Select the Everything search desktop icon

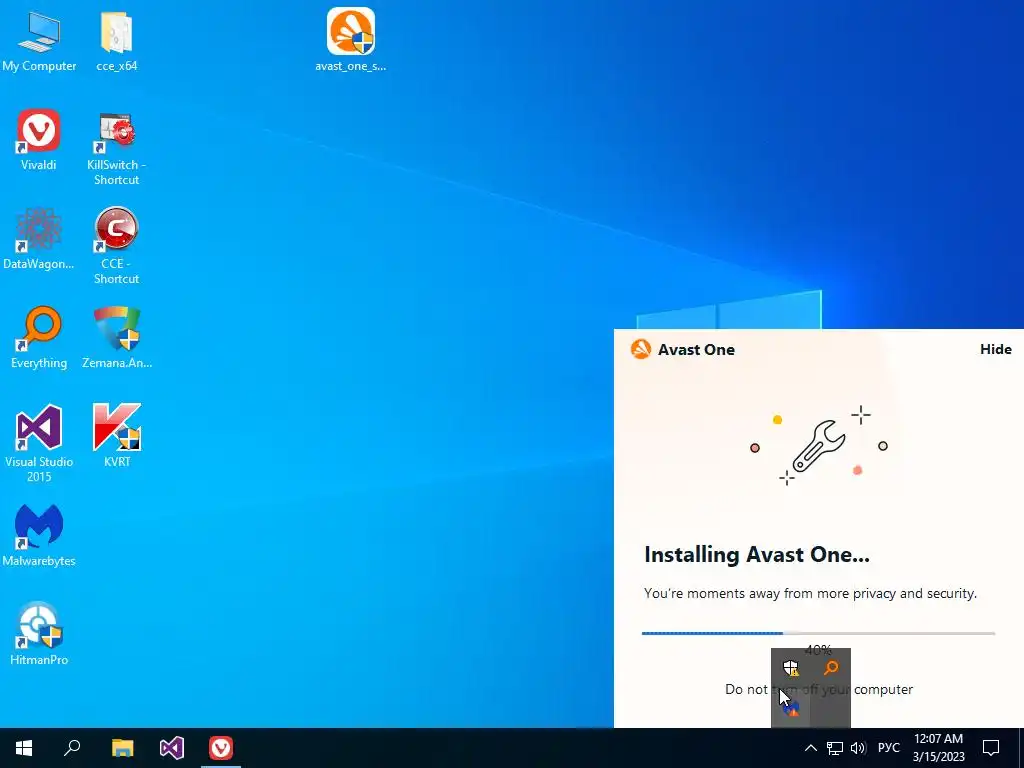(39, 338)
